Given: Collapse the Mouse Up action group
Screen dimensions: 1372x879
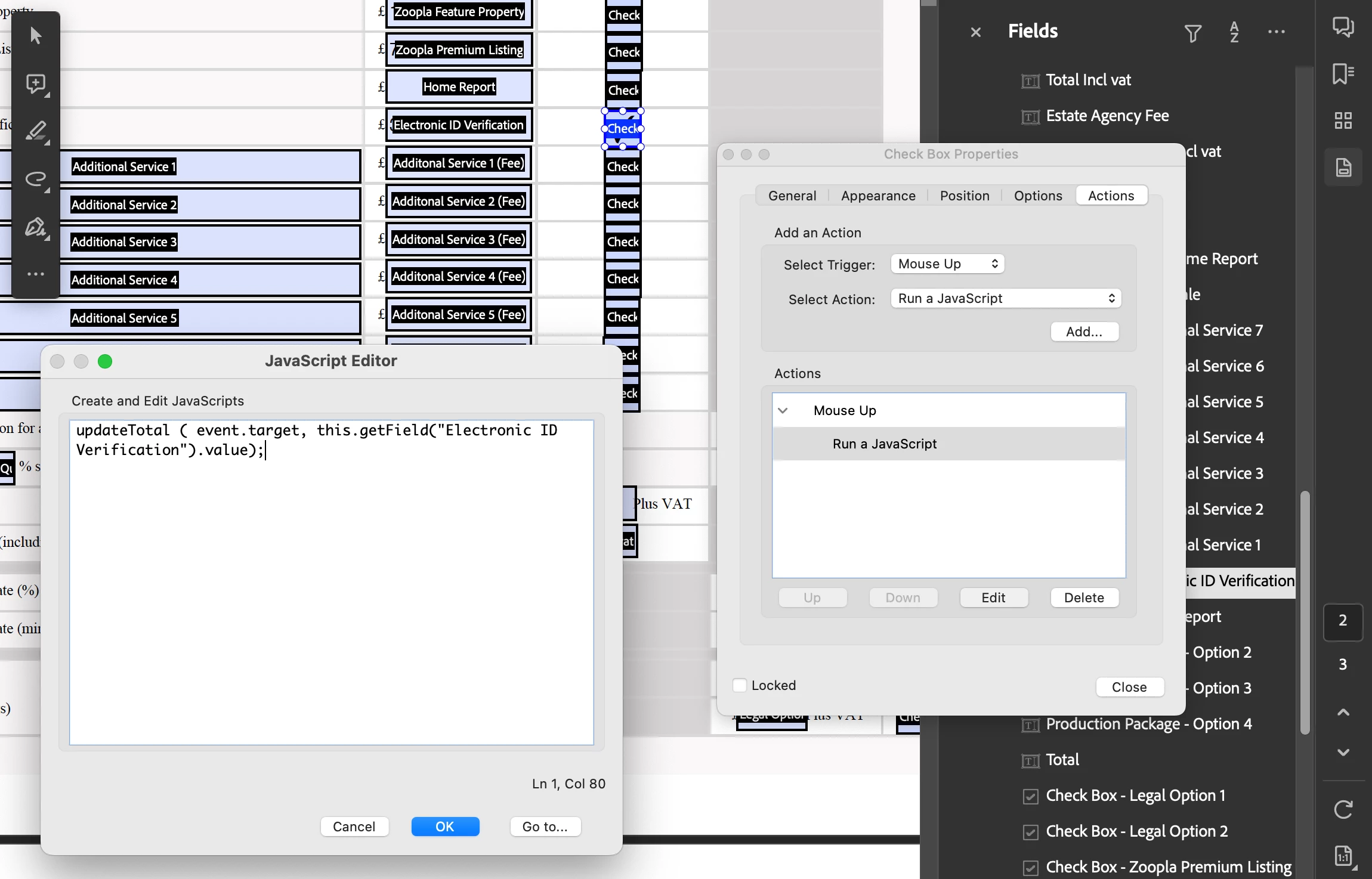Looking at the screenshot, I should pos(783,410).
